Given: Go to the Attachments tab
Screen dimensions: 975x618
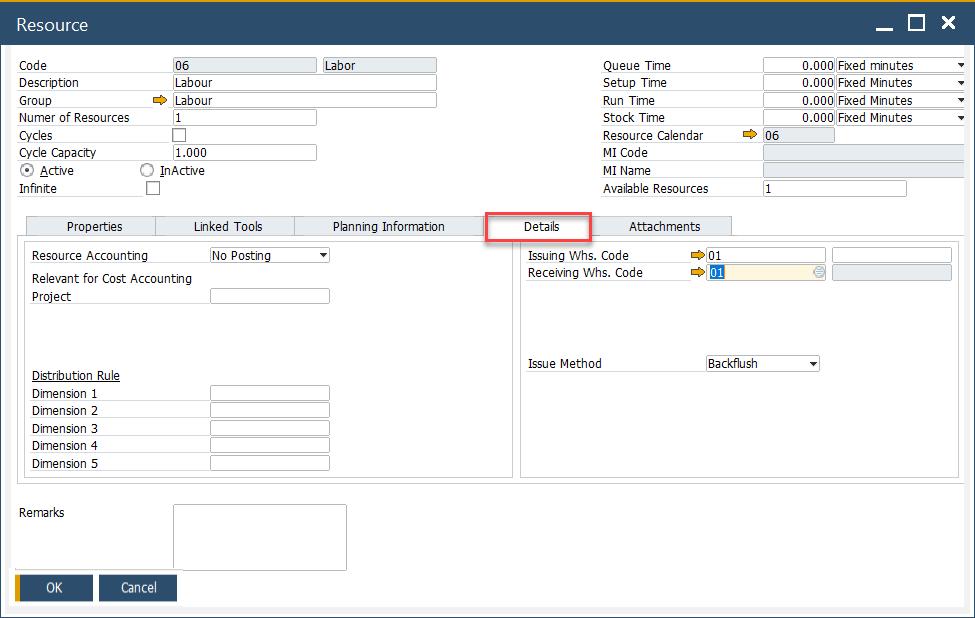Looking at the screenshot, I should point(664,226).
